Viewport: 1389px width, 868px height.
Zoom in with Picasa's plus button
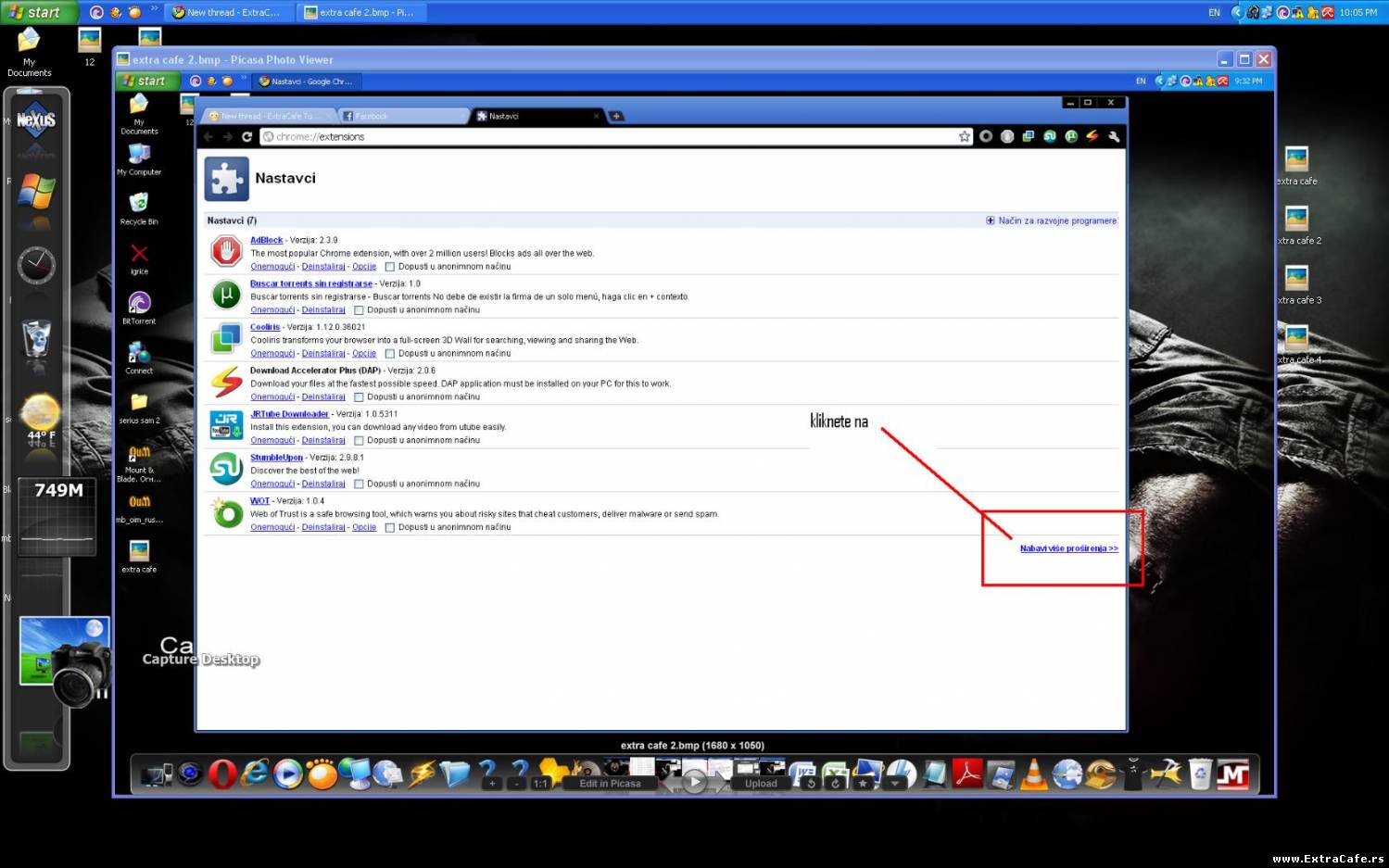coord(492,784)
